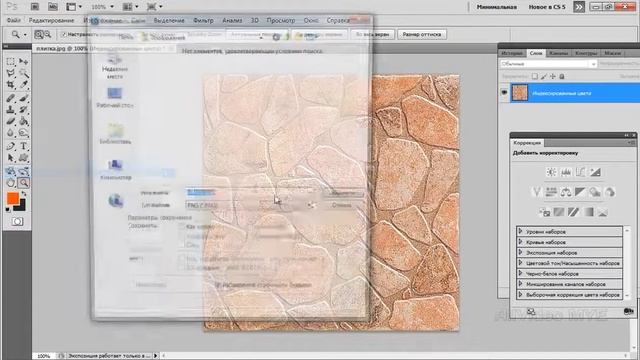Expand 'Выборочная коррекция цвета наборов' presets
640x360 pixels.
520,294
